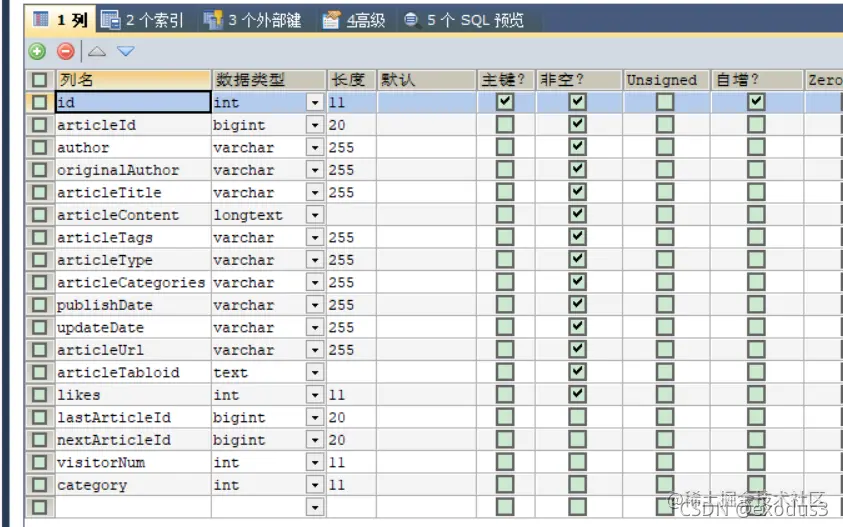The image size is (843, 527).
Task: Open the '5 个 SQL 预览' tab
Action: pyautogui.click(x=465, y=20)
